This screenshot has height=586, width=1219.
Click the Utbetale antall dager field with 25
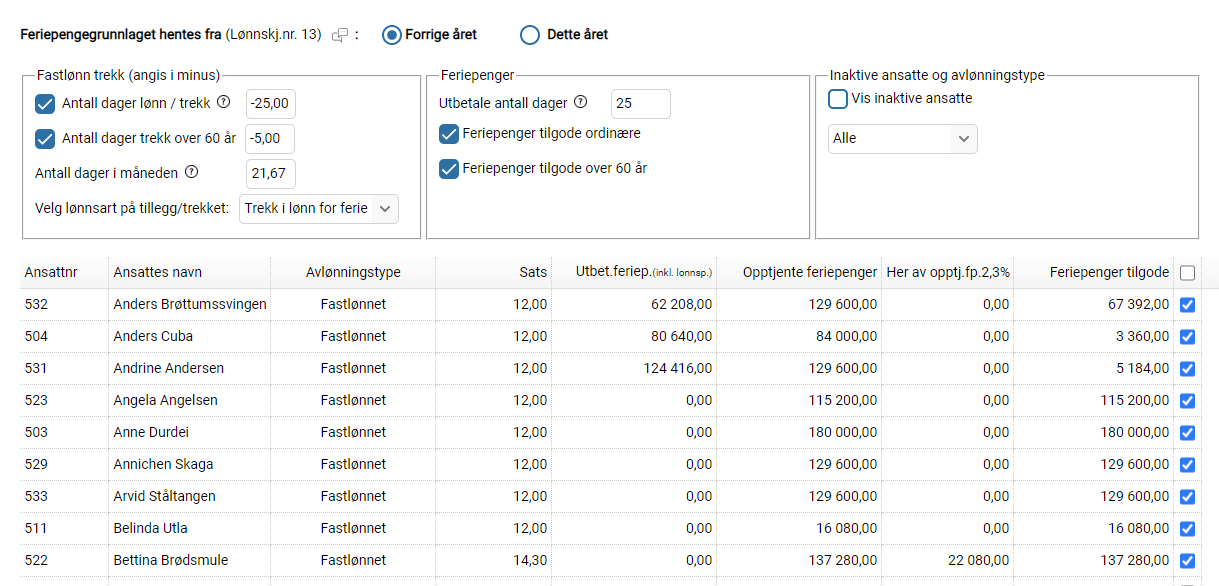pos(641,104)
